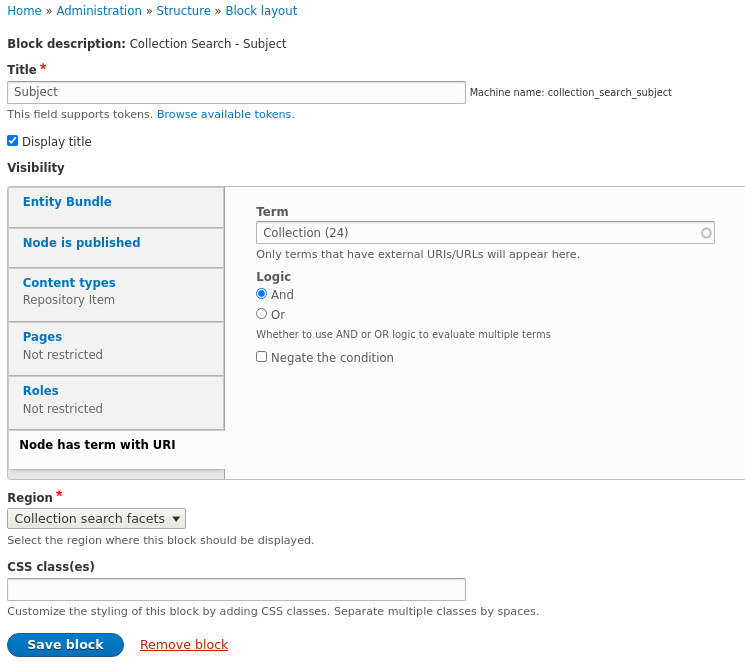745x664 pixels.
Task: Open the Roles visibility tab
Action: pyautogui.click(x=40, y=391)
